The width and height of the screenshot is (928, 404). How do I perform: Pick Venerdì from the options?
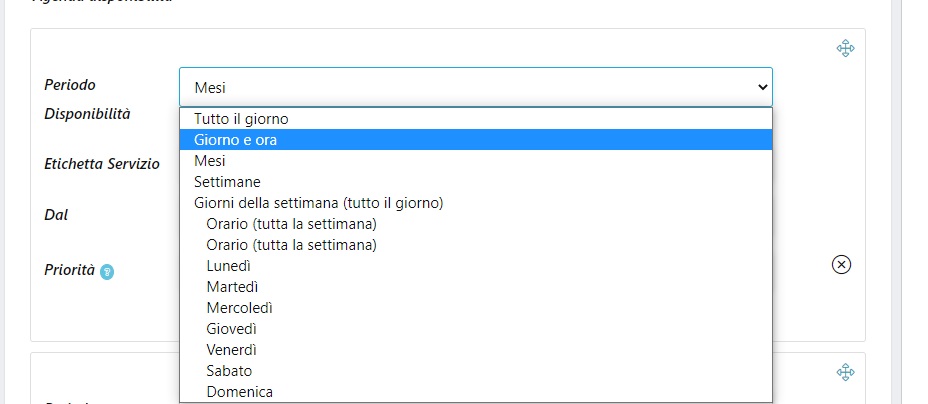pyautogui.click(x=231, y=350)
